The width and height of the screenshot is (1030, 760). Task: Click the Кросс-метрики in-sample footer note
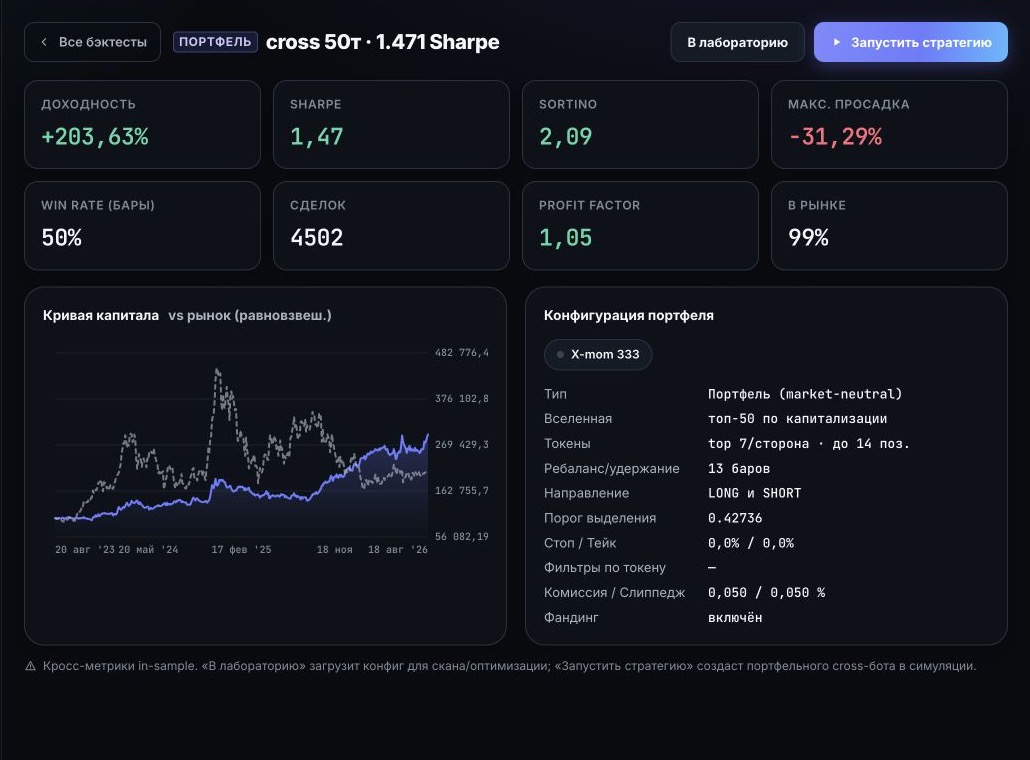click(x=510, y=666)
